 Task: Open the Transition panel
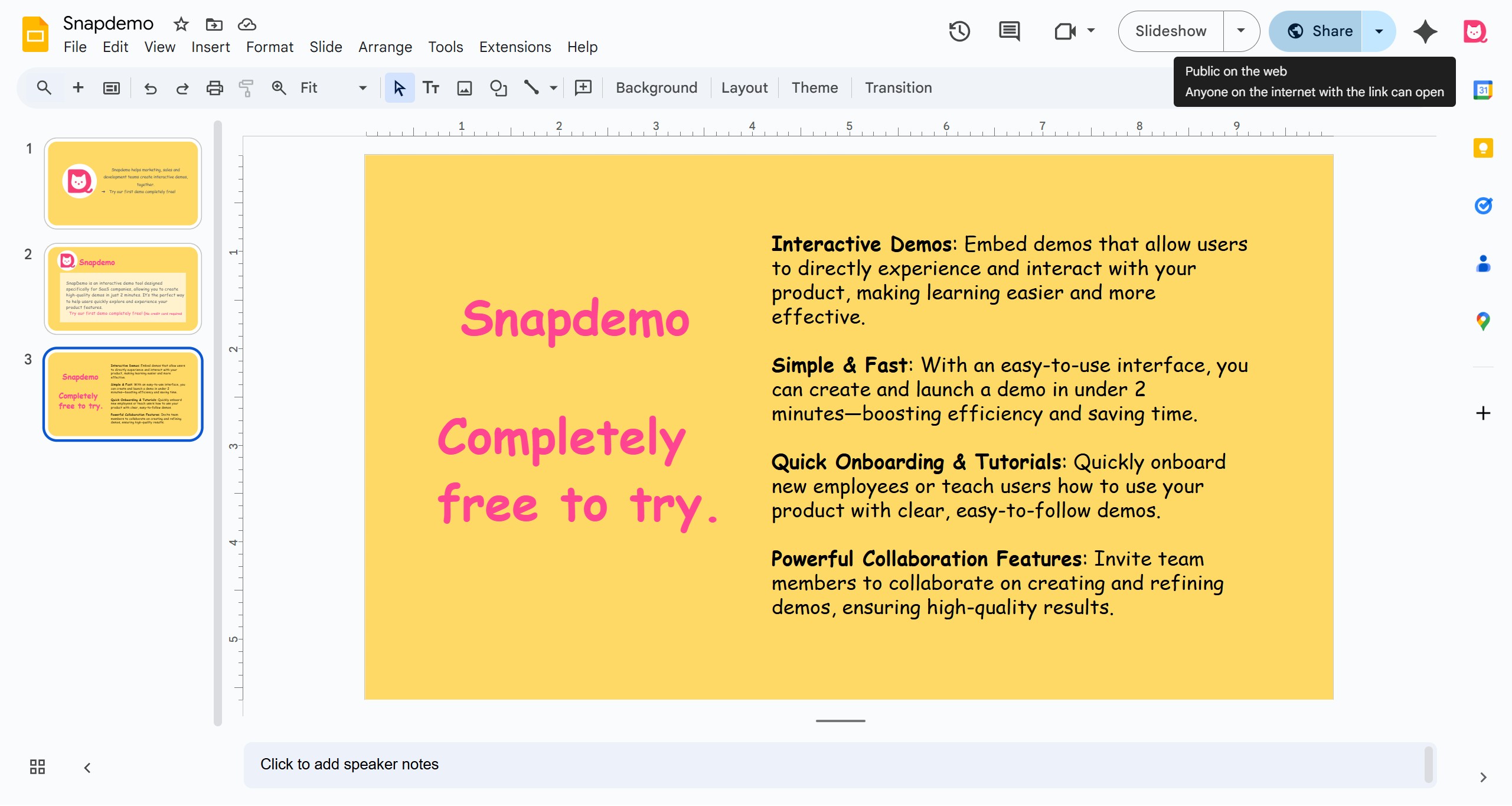[x=898, y=88]
